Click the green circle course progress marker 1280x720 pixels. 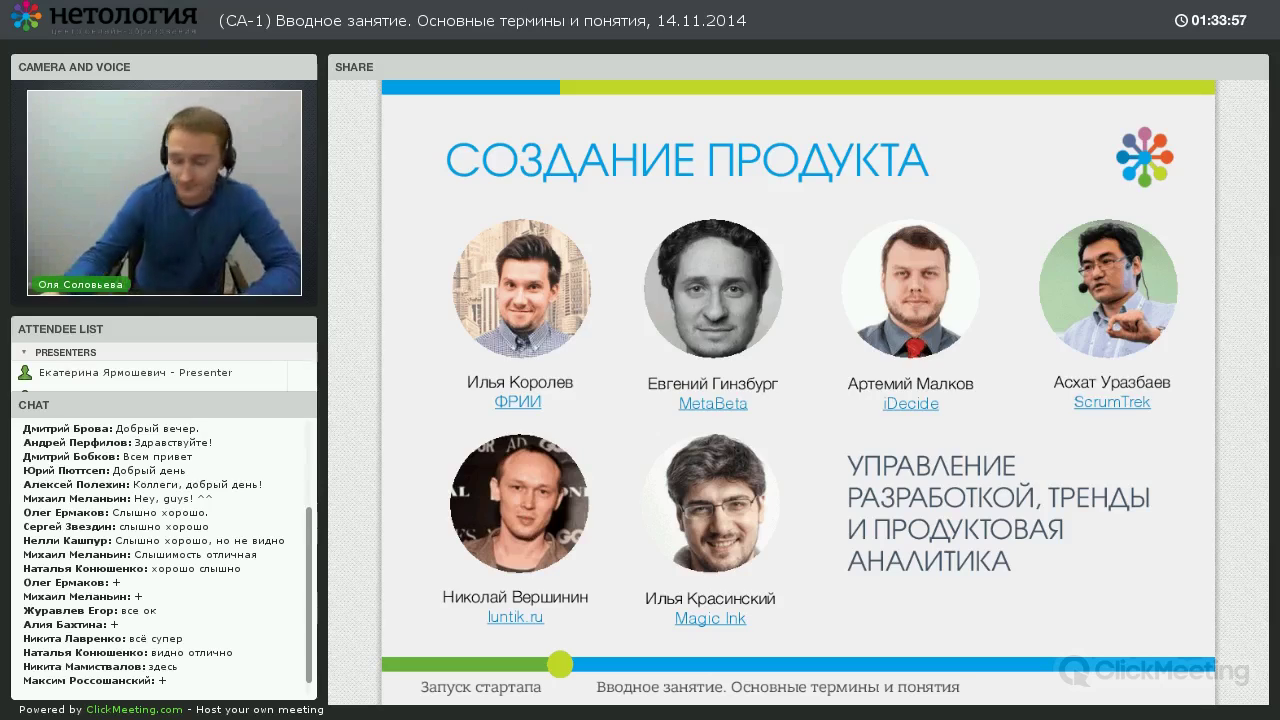[x=560, y=664]
